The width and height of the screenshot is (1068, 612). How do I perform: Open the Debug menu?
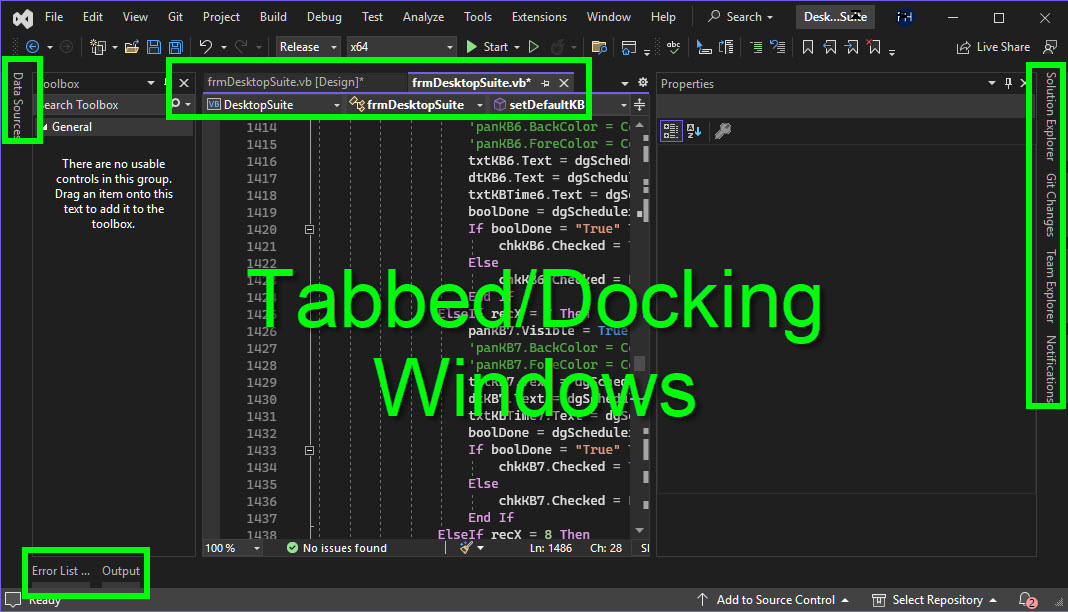click(x=324, y=17)
